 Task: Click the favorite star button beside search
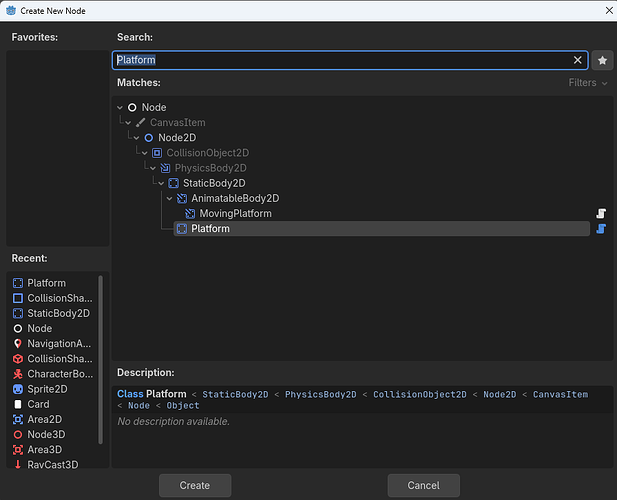pyautogui.click(x=602, y=60)
